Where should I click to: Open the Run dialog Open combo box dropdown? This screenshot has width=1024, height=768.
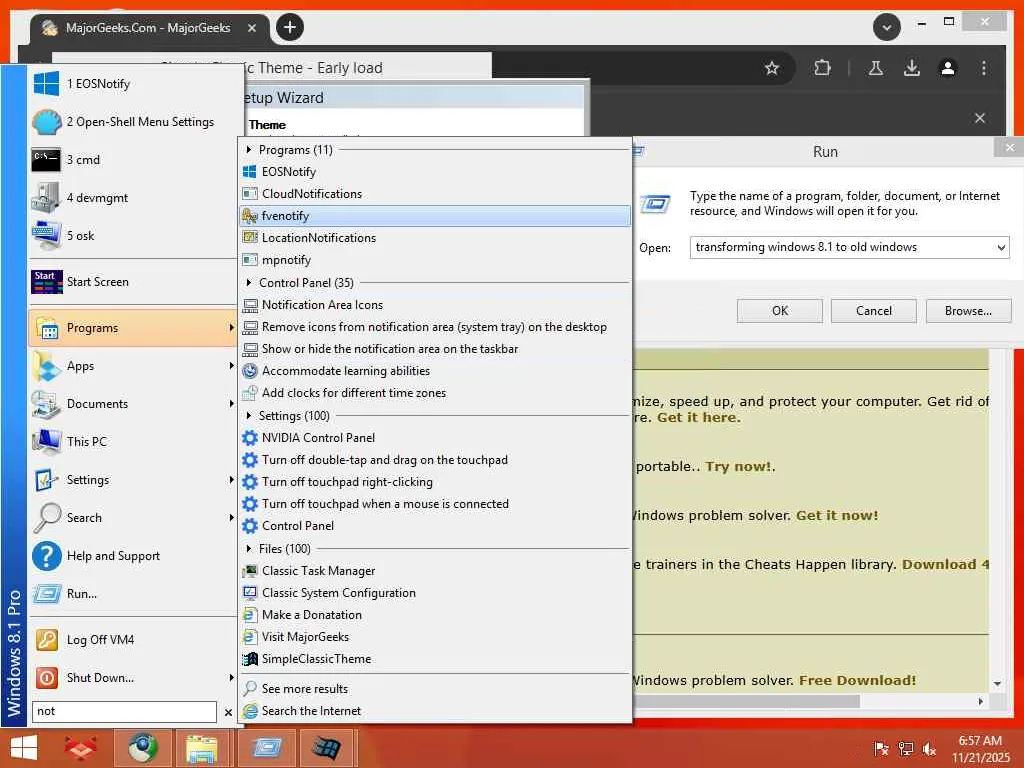pos(1001,248)
